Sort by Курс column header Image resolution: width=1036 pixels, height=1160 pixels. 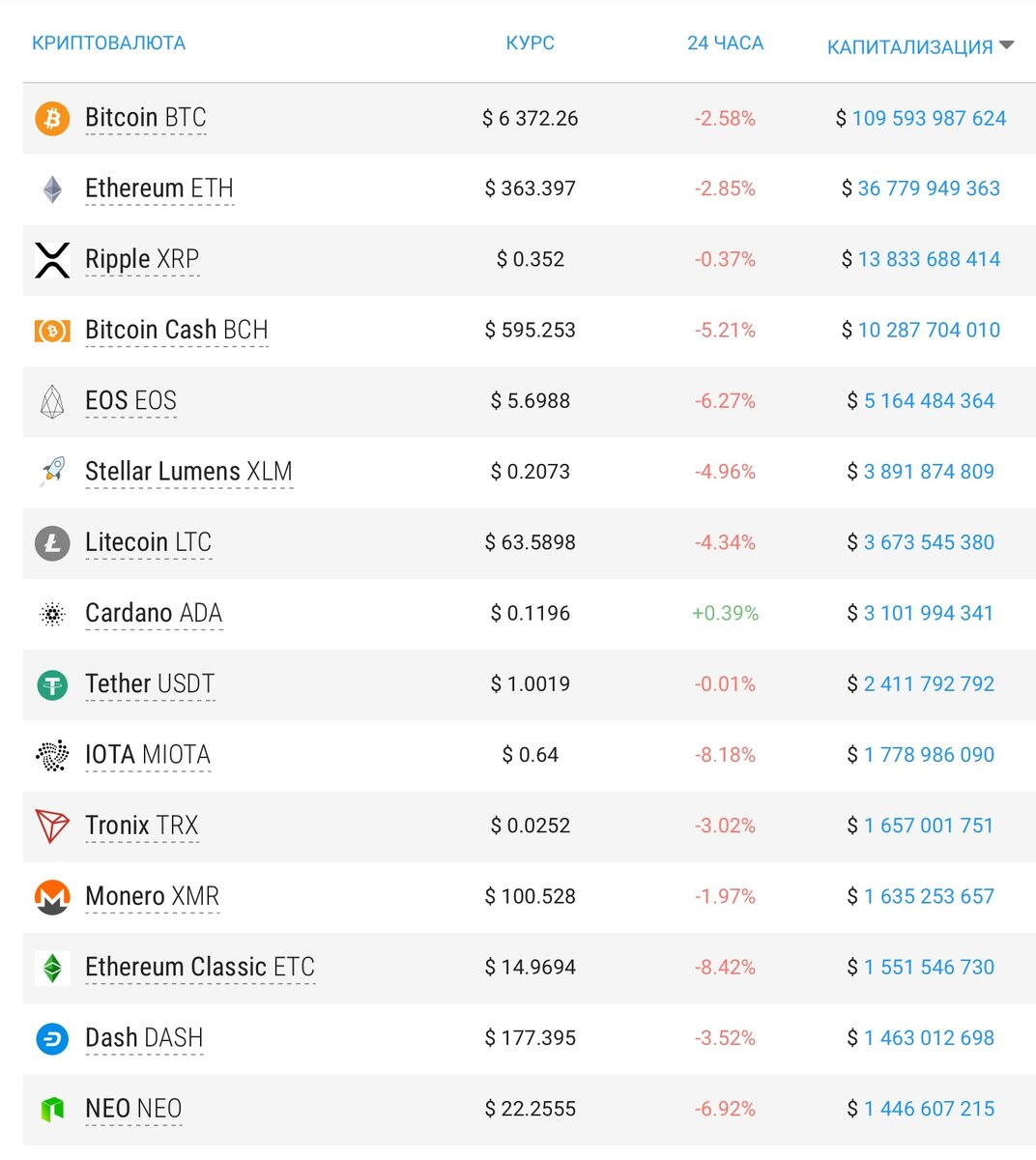point(530,43)
